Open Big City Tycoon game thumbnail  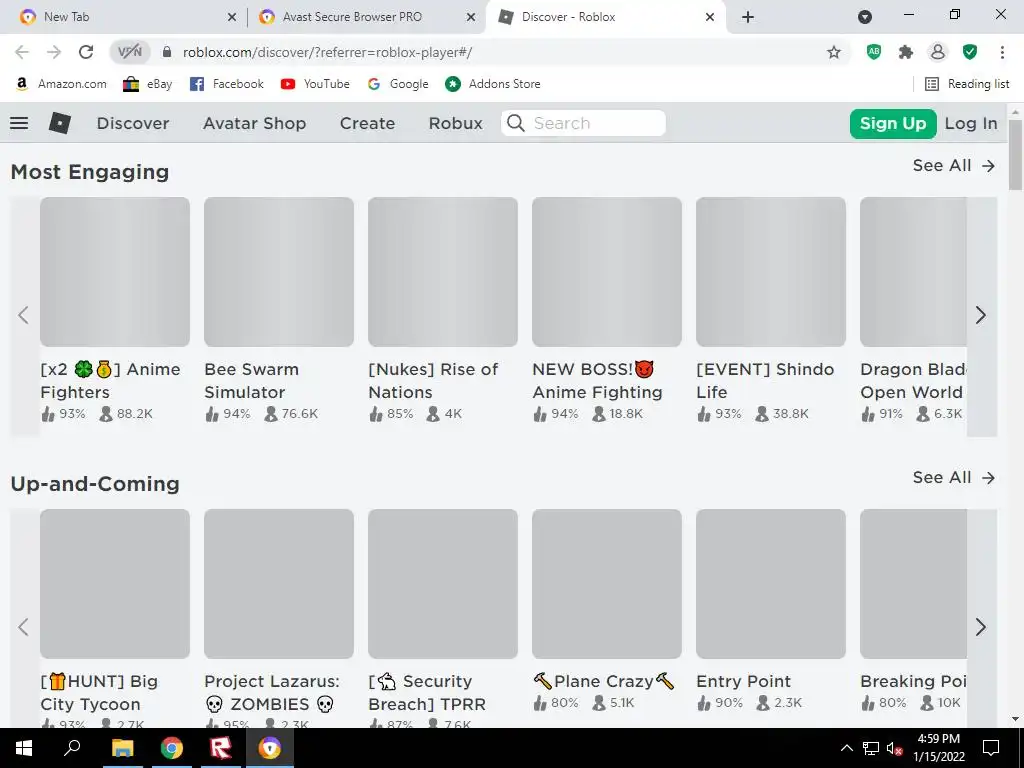115,584
